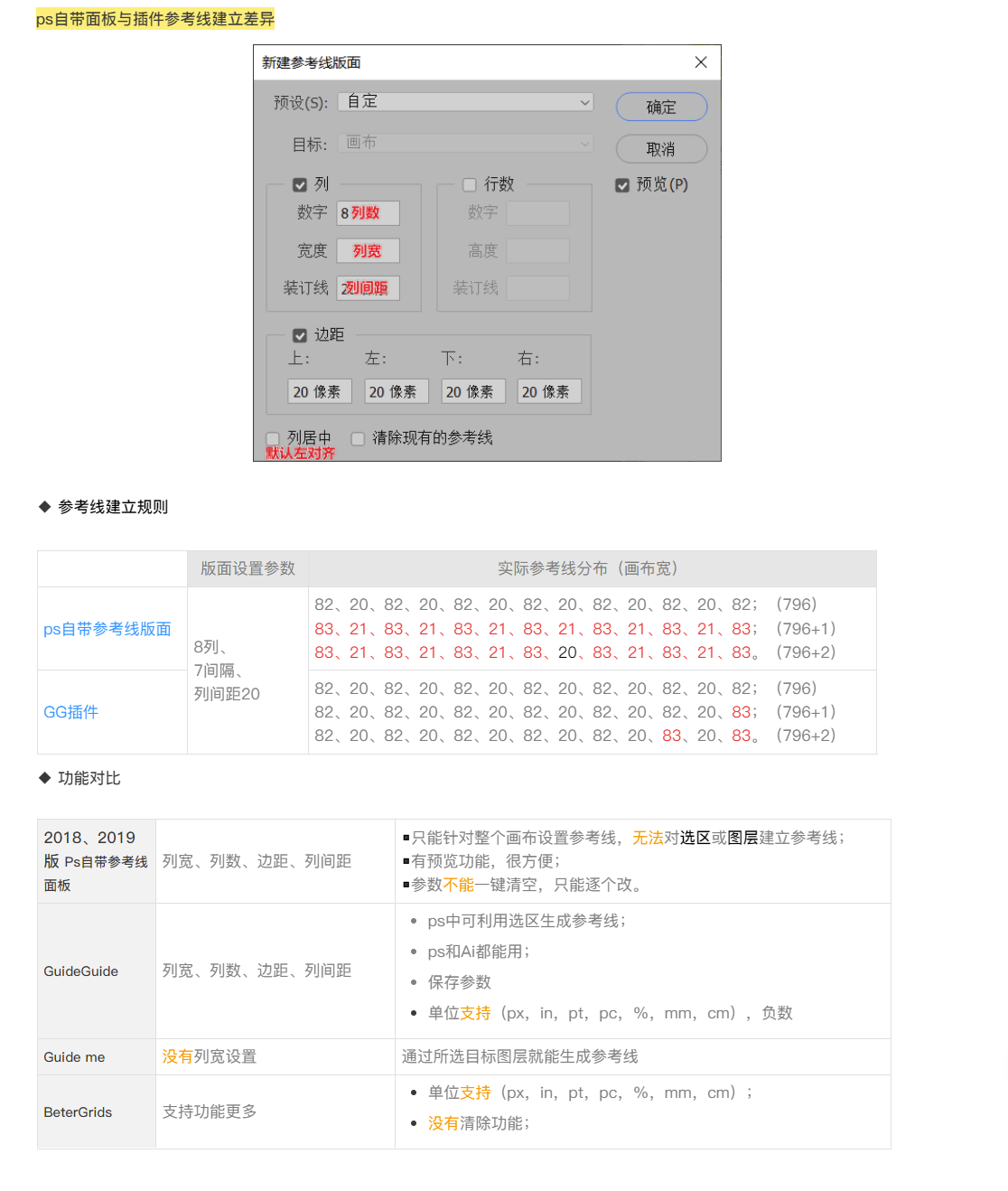Click the ps和Ai都能用 bullet item

tap(479, 952)
